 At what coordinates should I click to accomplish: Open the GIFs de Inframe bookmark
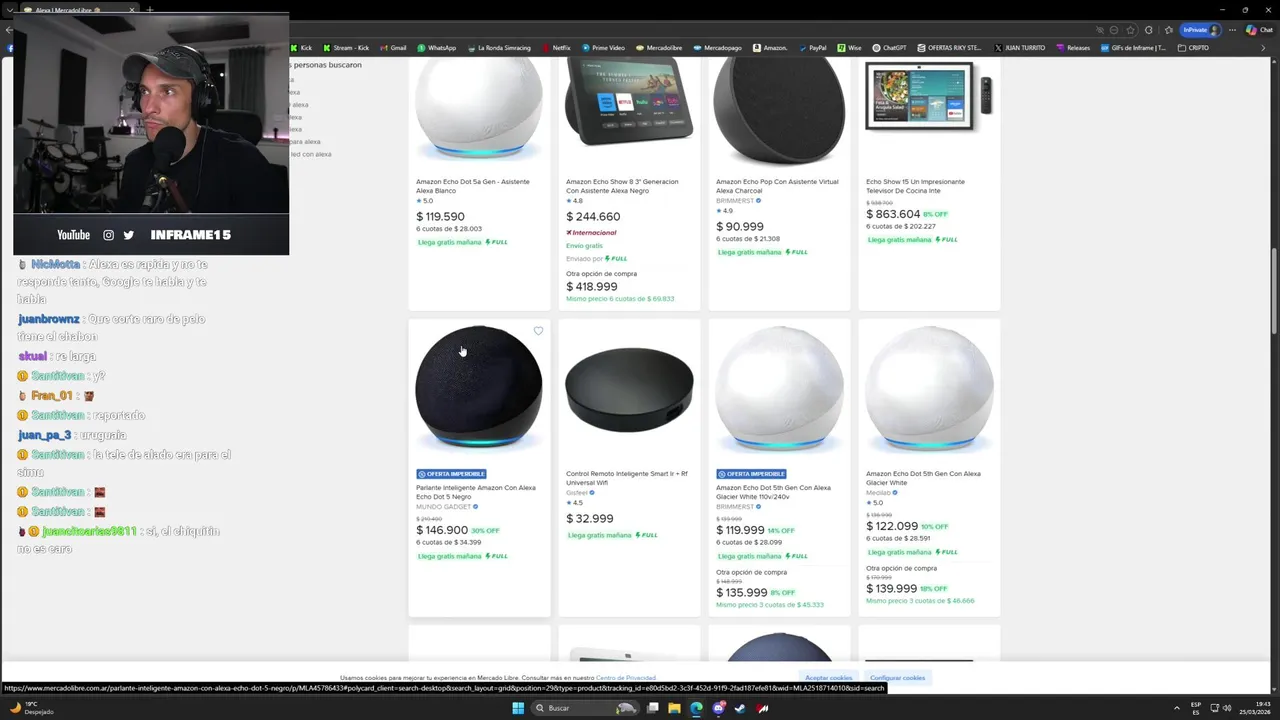click(1133, 48)
